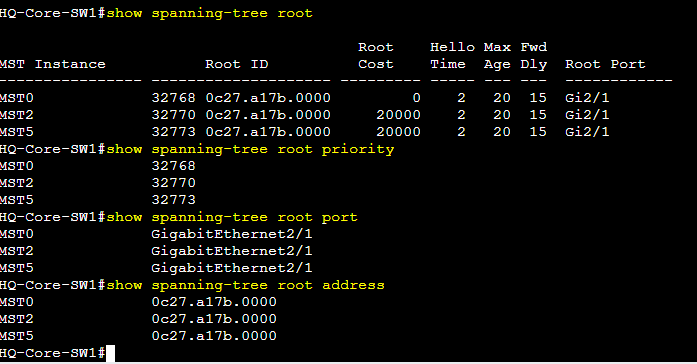Image resolution: width=697 pixels, height=364 pixels.
Task: Select 0c27.a17b.0000 on the MST0 root address line
Action: pyautogui.click(x=214, y=302)
